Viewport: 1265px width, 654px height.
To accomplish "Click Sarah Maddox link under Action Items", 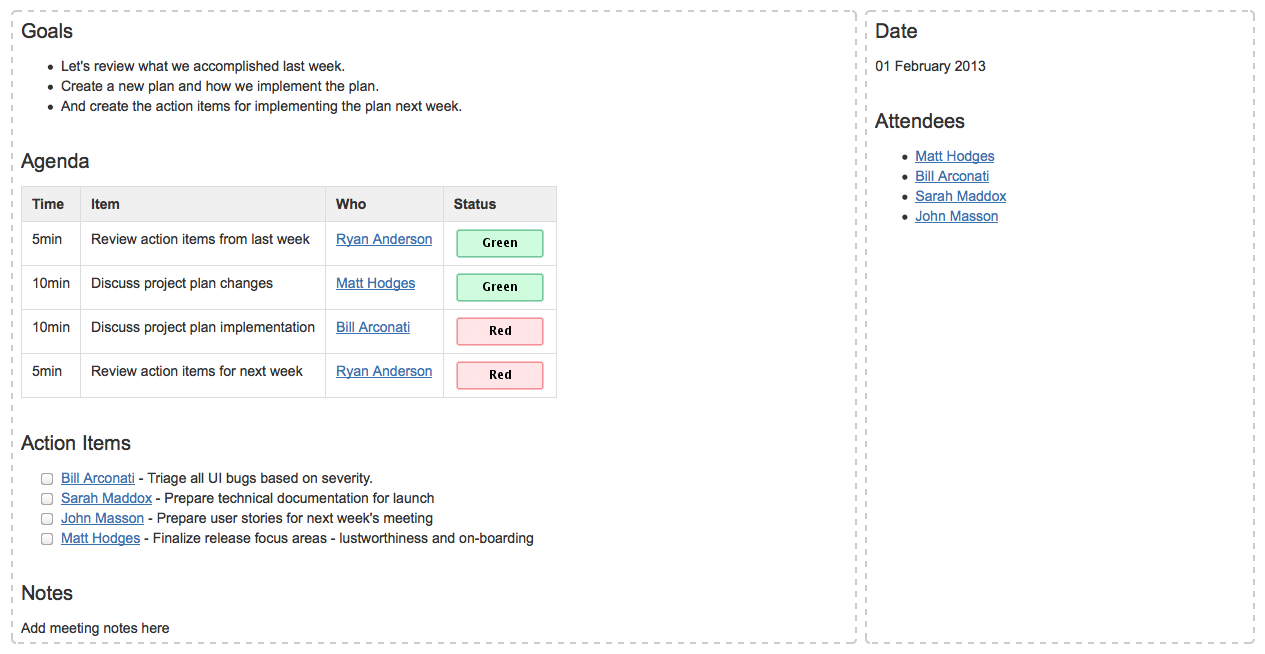I will pyautogui.click(x=106, y=499).
